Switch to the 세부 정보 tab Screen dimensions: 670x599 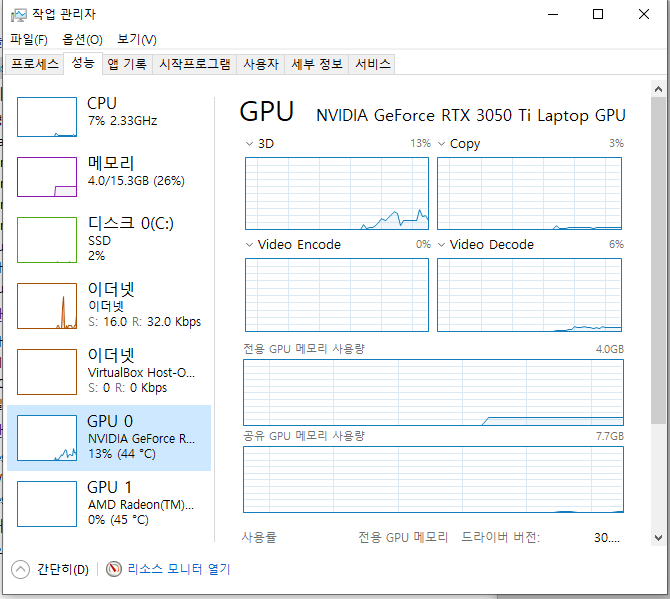click(317, 64)
